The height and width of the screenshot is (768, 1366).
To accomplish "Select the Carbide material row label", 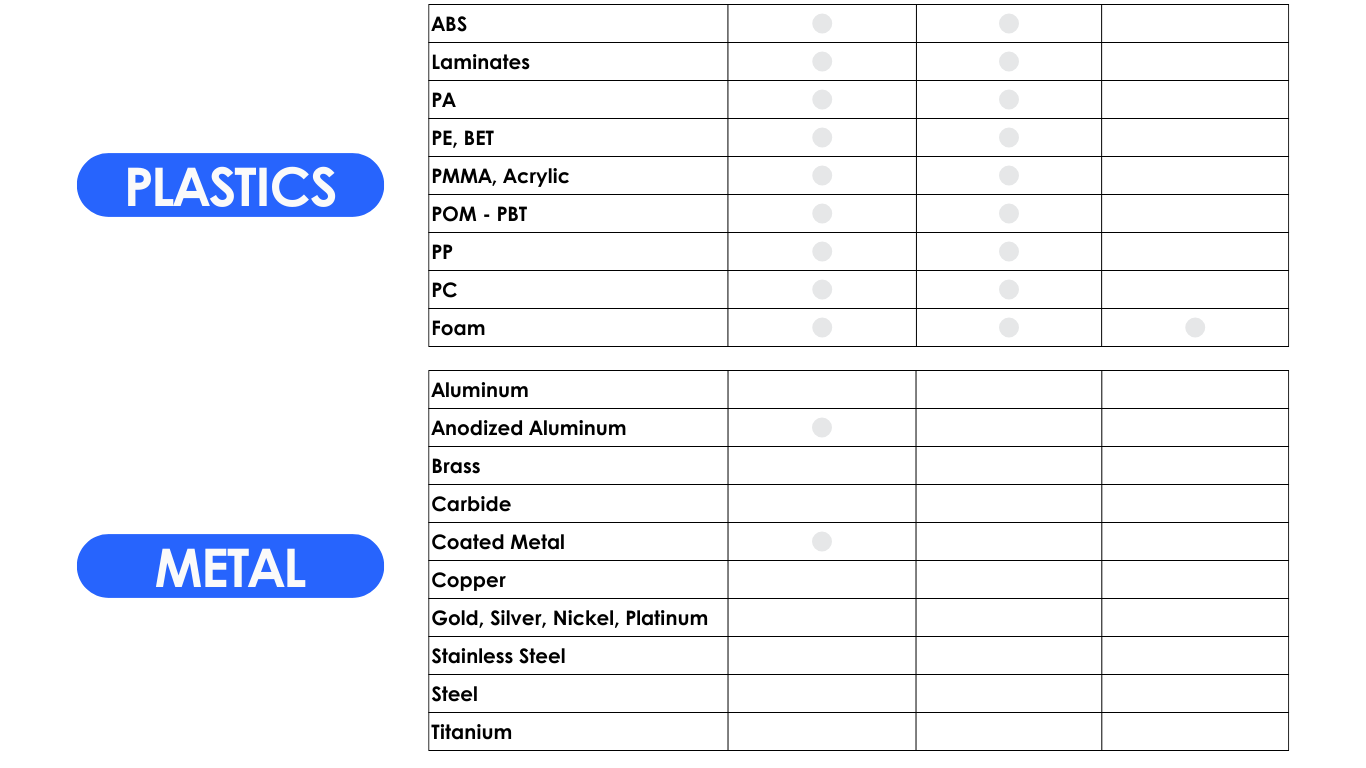I will point(471,504).
